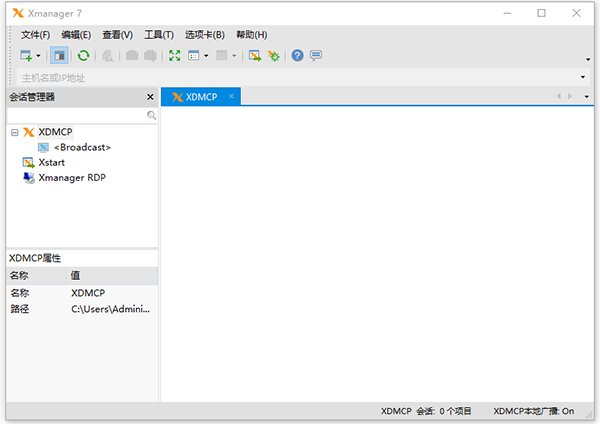Viewport: 600px width, 424px height.
Task: Click the green Full screen arrows icon
Action: (174, 56)
